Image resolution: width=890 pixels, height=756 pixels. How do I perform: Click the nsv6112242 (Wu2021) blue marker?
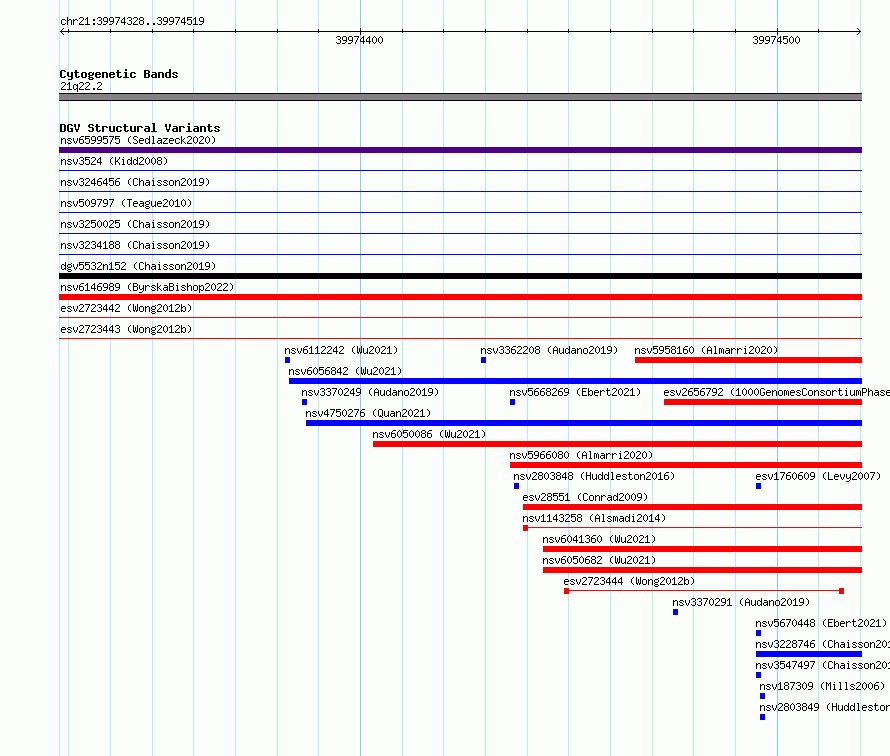coord(287,360)
